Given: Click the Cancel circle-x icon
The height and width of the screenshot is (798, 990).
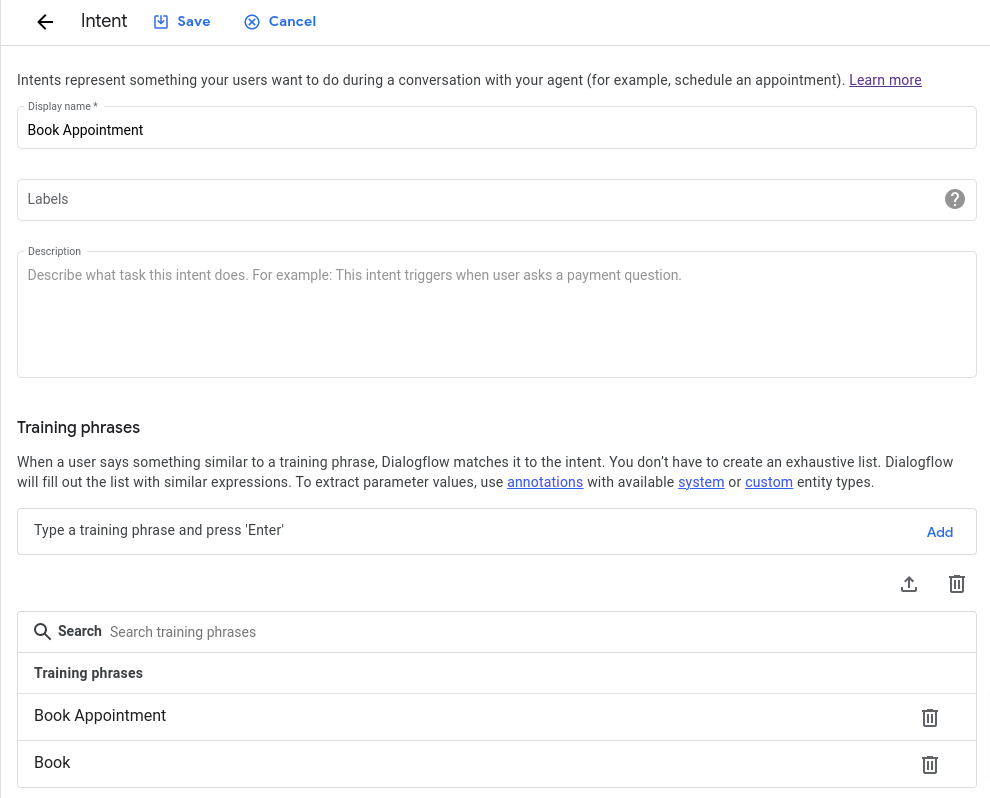Looking at the screenshot, I should pyautogui.click(x=252, y=22).
